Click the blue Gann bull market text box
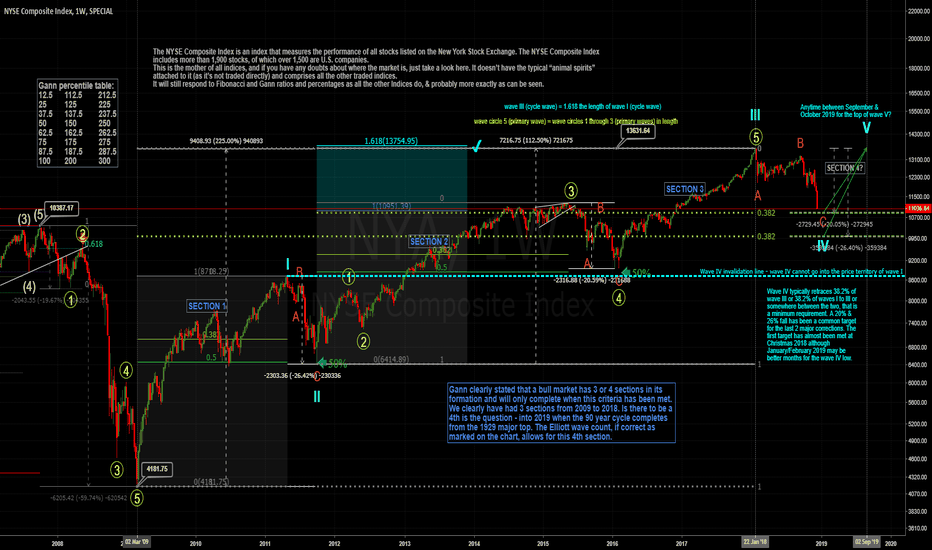This screenshot has height=550, width=932. pyautogui.click(x=561, y=413)
